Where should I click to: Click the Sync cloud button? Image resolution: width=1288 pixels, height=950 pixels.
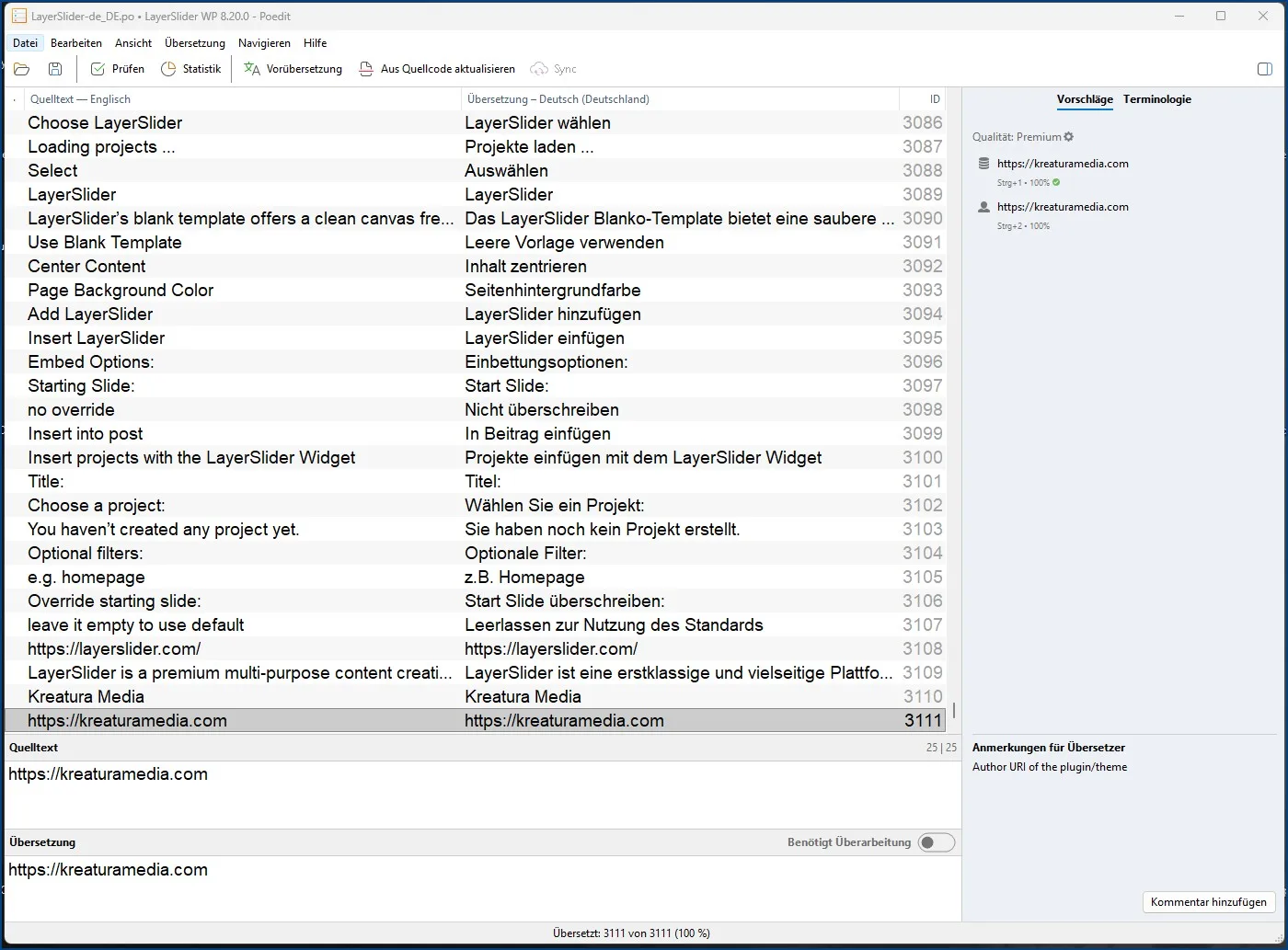coord(553,69)
